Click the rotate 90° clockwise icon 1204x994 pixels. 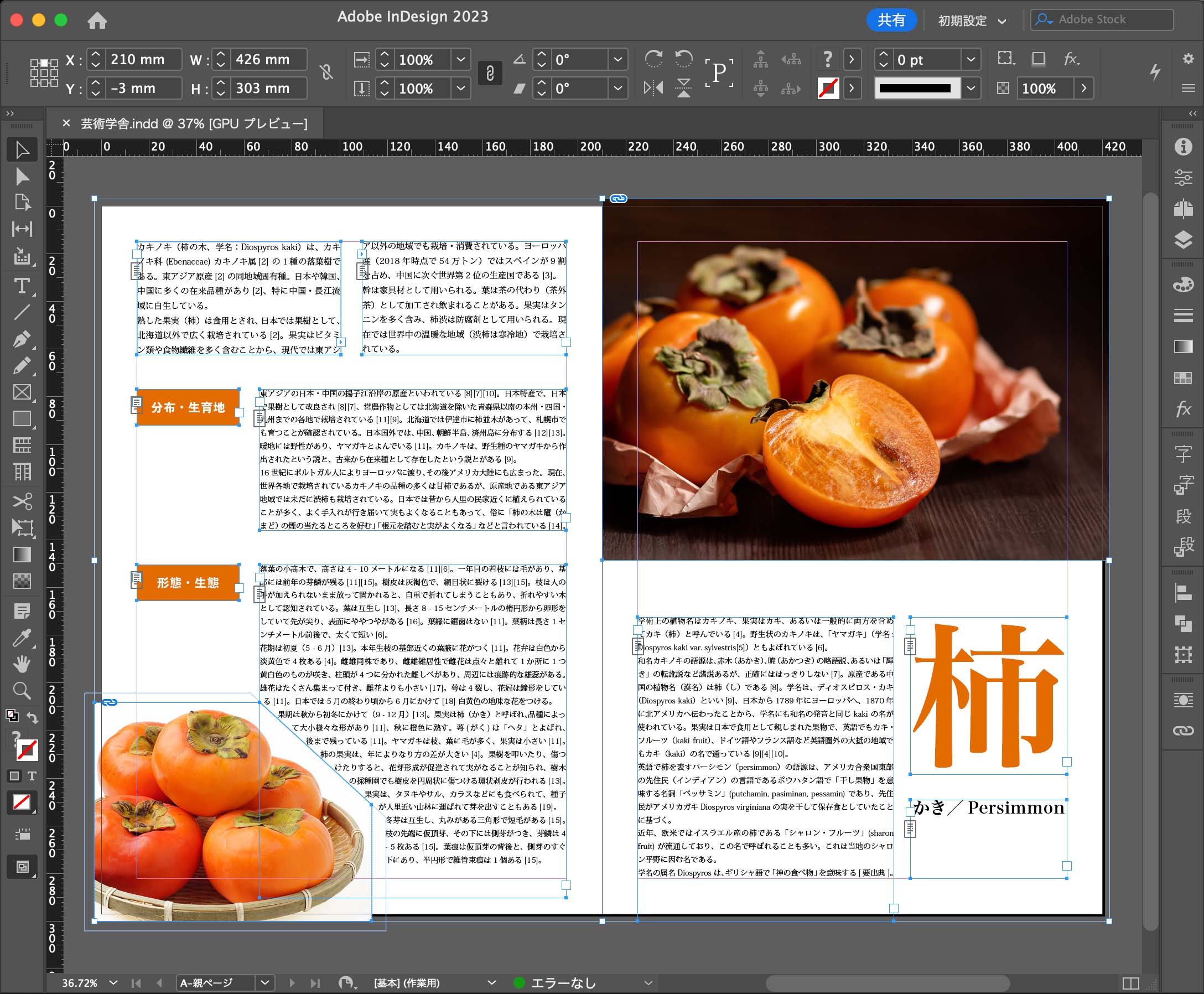[653, 59]
